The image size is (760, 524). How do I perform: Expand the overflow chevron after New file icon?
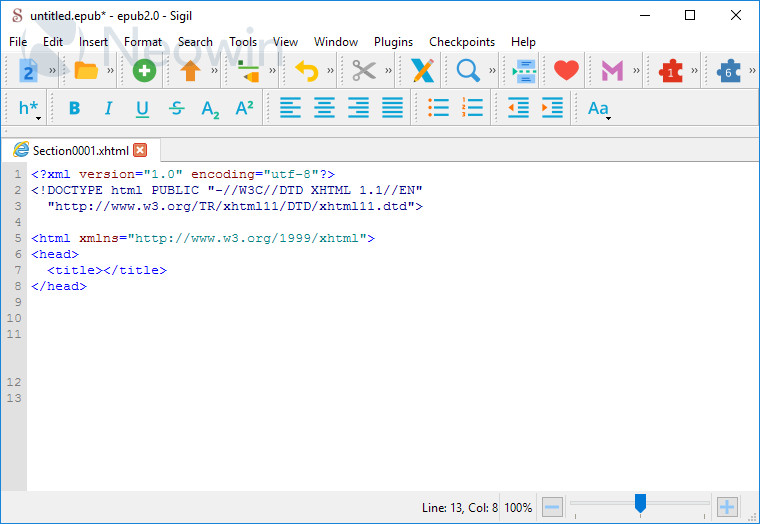[52, 71]
